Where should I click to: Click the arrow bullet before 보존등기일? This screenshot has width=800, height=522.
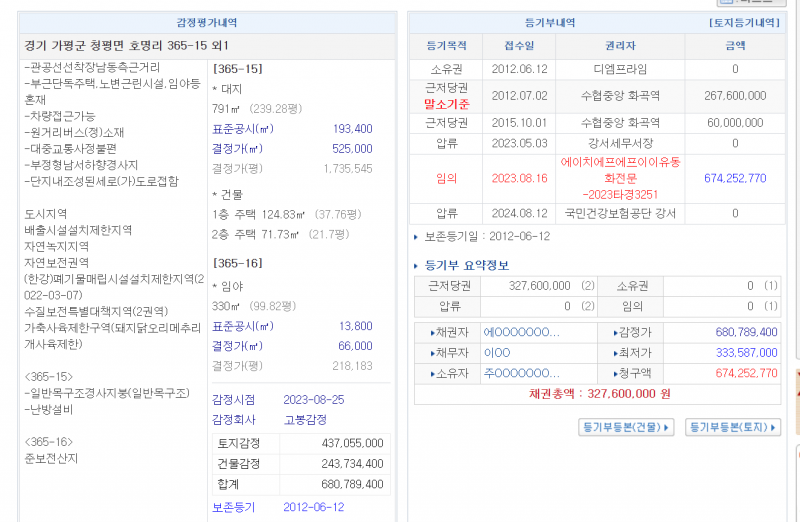417,237
